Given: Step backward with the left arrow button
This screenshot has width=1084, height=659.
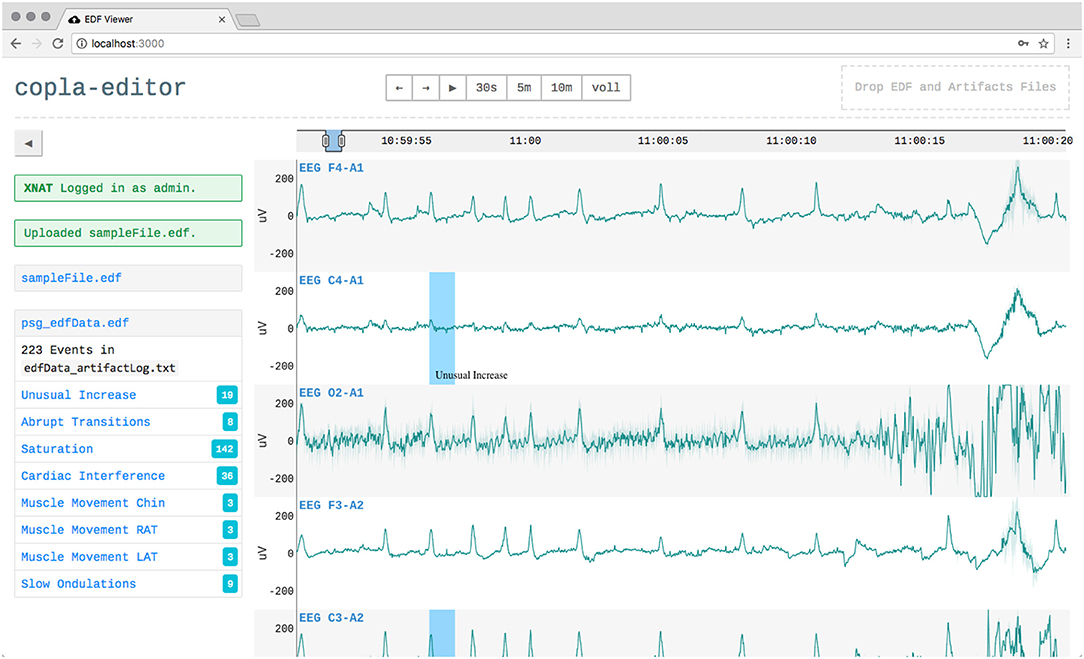Looking at the screenshot, I should (399, 88).
